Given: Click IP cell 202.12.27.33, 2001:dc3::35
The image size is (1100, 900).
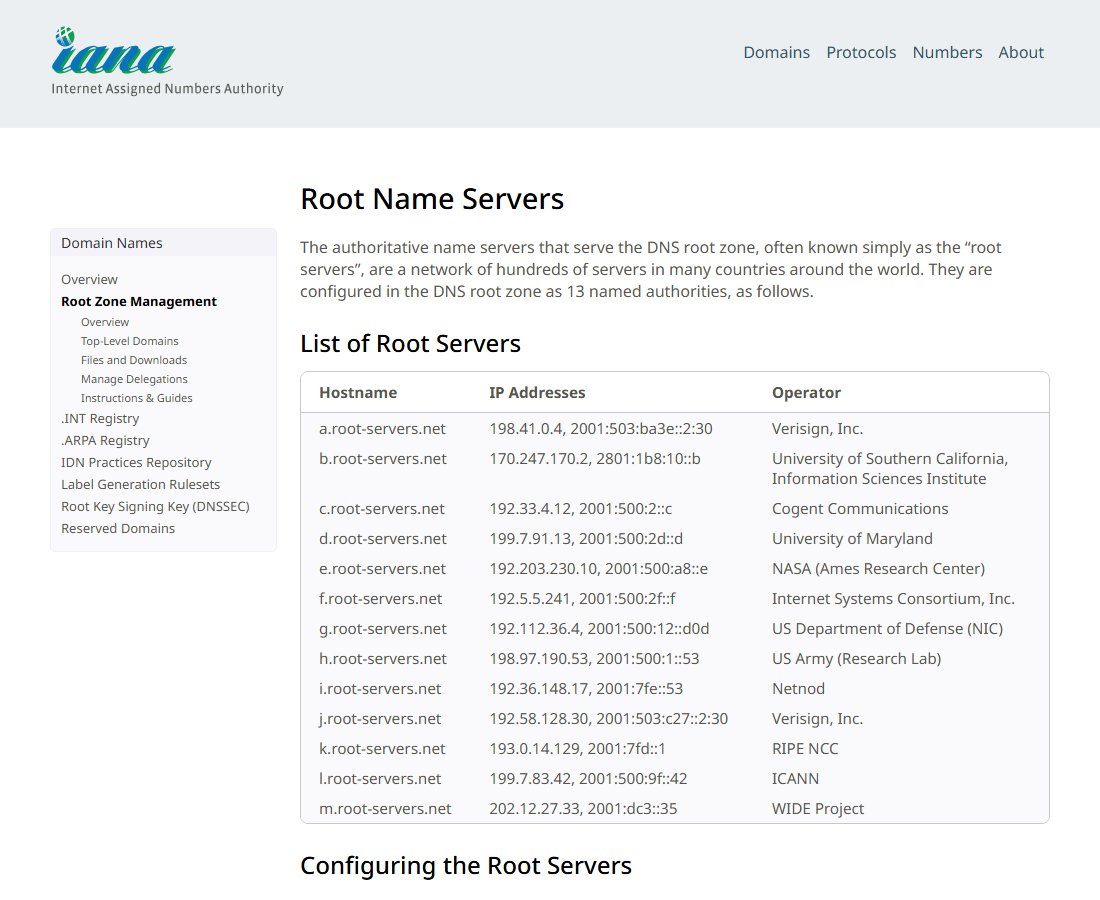Looking at the screenshot, I should pos(583,809).
